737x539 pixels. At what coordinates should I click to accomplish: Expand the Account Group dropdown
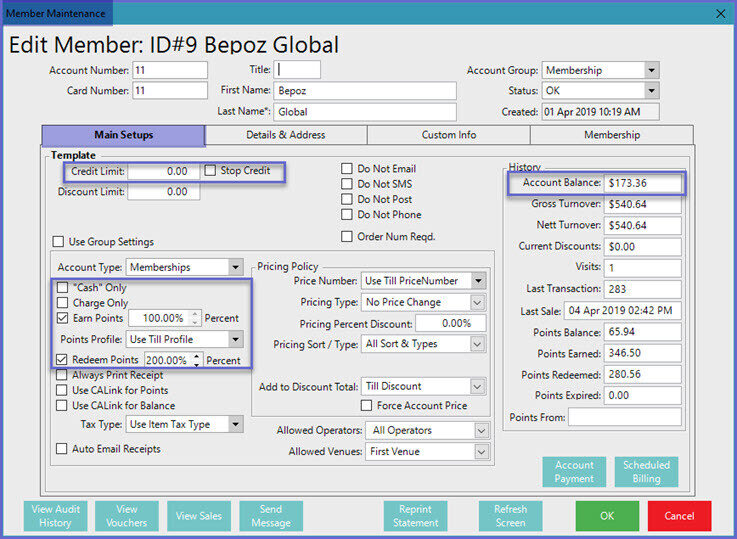651,71
